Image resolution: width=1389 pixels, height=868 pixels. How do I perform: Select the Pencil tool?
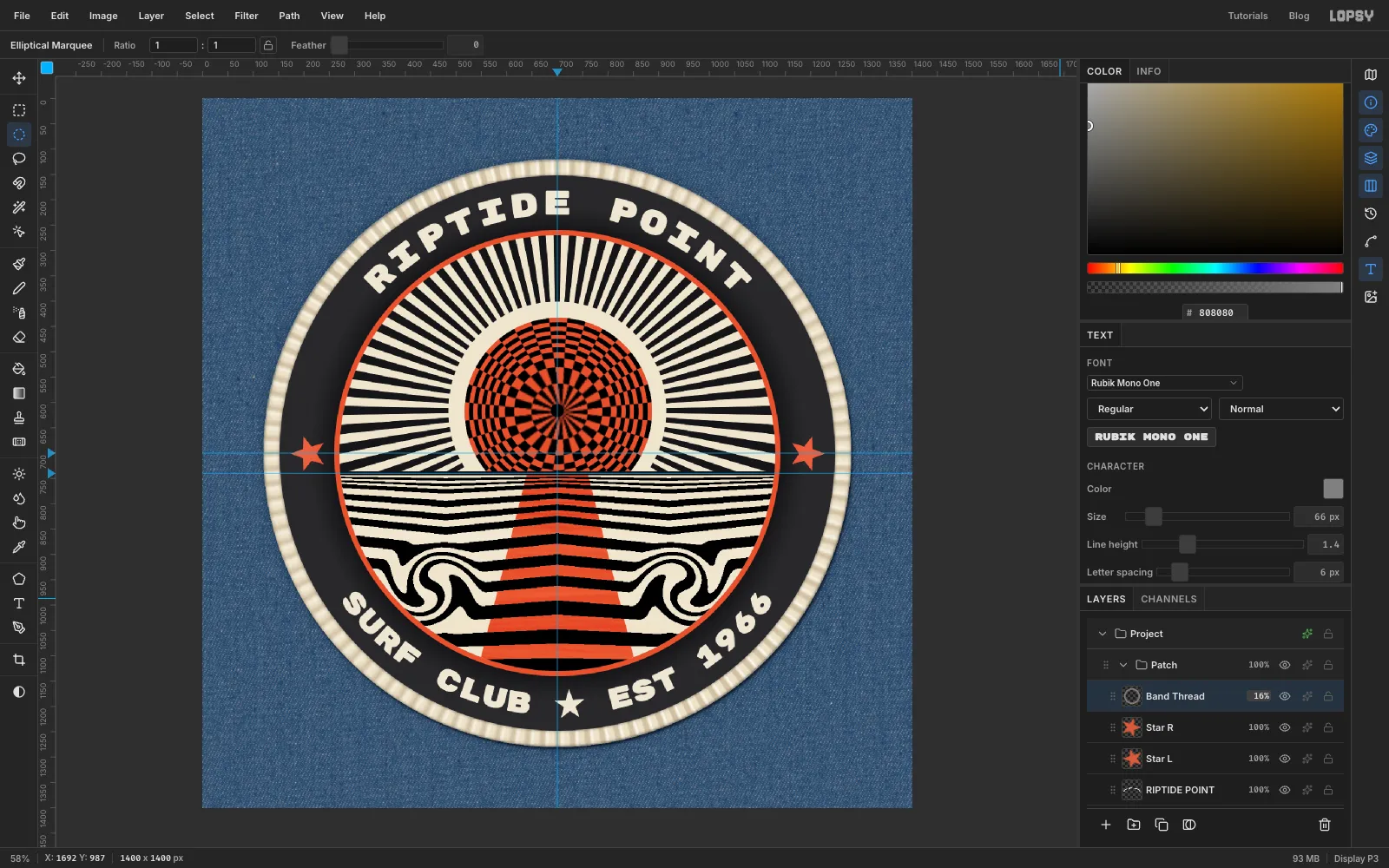19,288
